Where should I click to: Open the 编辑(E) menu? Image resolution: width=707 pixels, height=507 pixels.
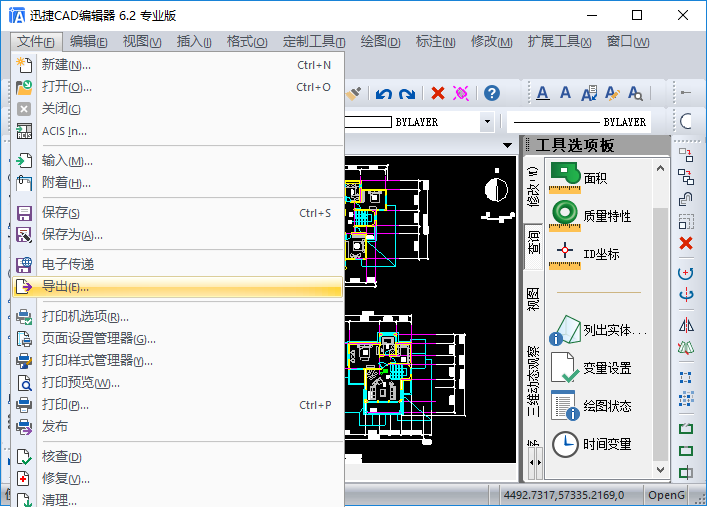pos(88,42)
